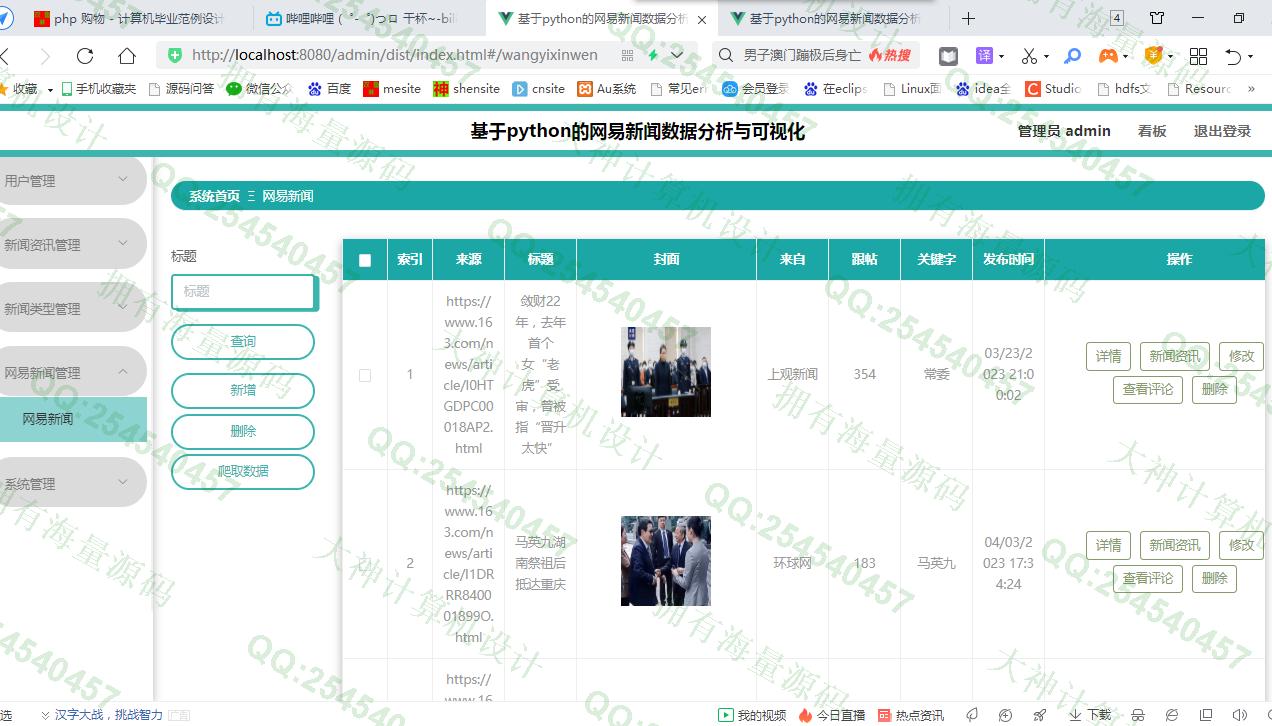Click the reading mode toolbar icon
Viewport: 1272px width, 726px height.
[x=947, y=56]
